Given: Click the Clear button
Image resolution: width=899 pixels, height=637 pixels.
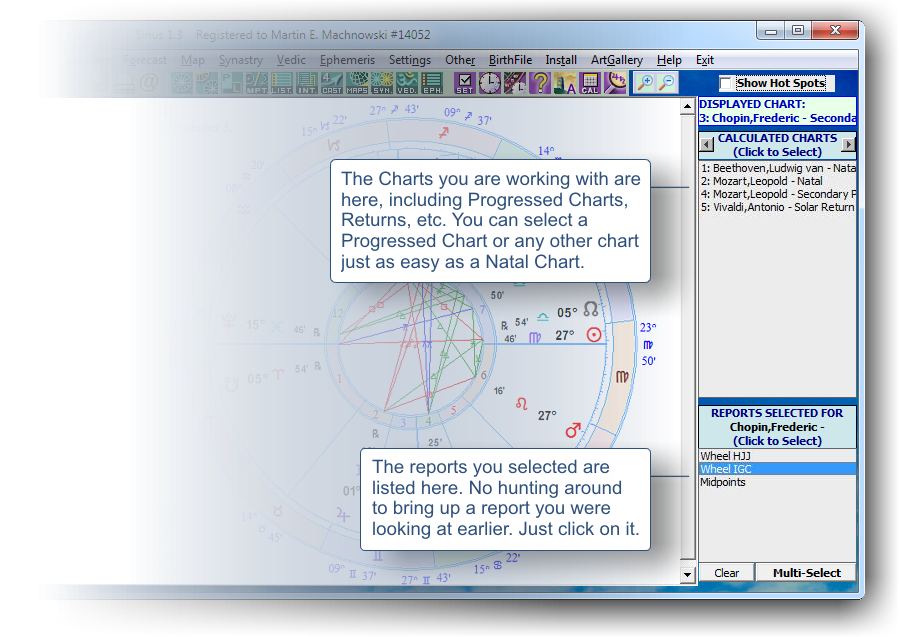Looking at the screenshot, I should tap(726, 573).
